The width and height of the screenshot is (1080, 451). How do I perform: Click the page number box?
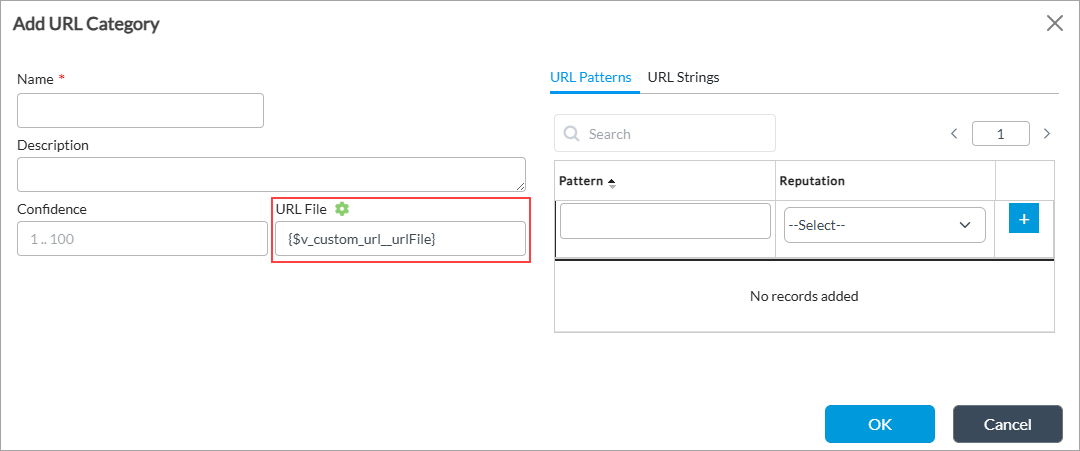(x=1001, y=133)
